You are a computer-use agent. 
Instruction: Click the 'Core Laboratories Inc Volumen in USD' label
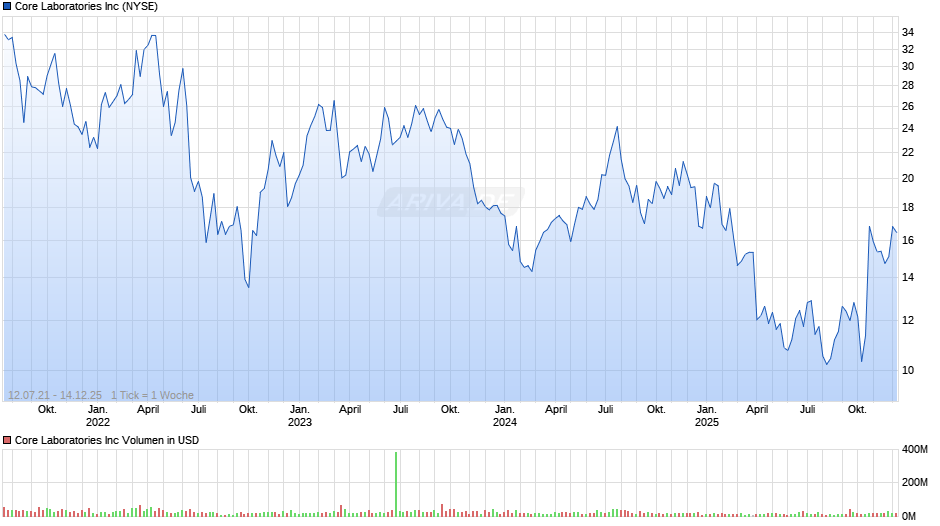pyautogui.click(x=107, y=440)
